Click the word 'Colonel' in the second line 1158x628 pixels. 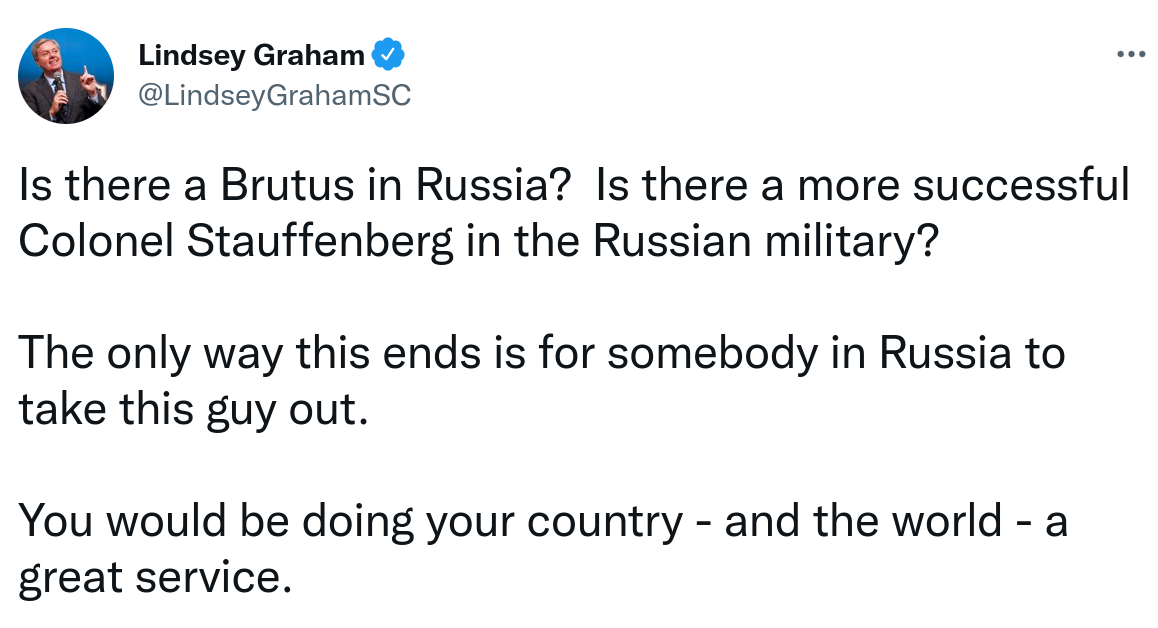click(x=95, y=241)
